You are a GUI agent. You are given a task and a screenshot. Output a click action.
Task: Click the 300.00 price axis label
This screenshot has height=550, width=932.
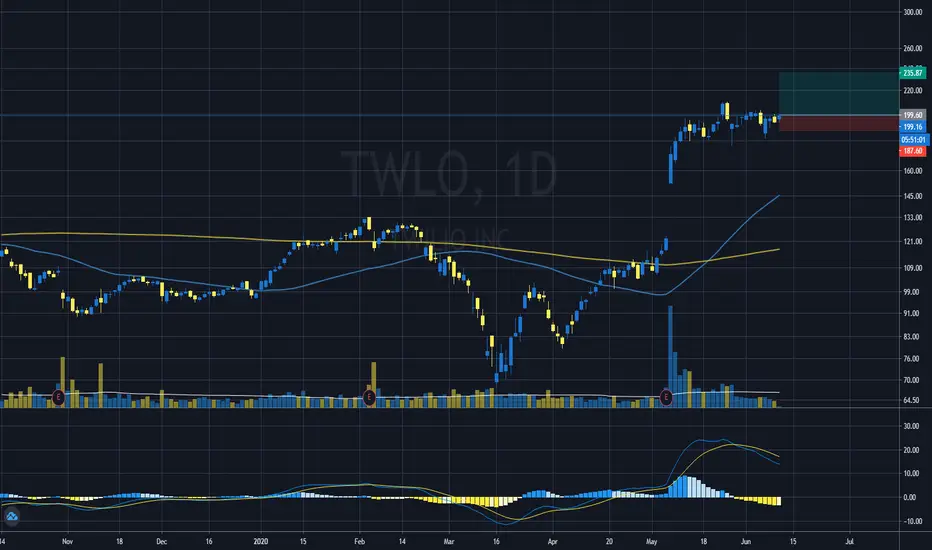912,12
